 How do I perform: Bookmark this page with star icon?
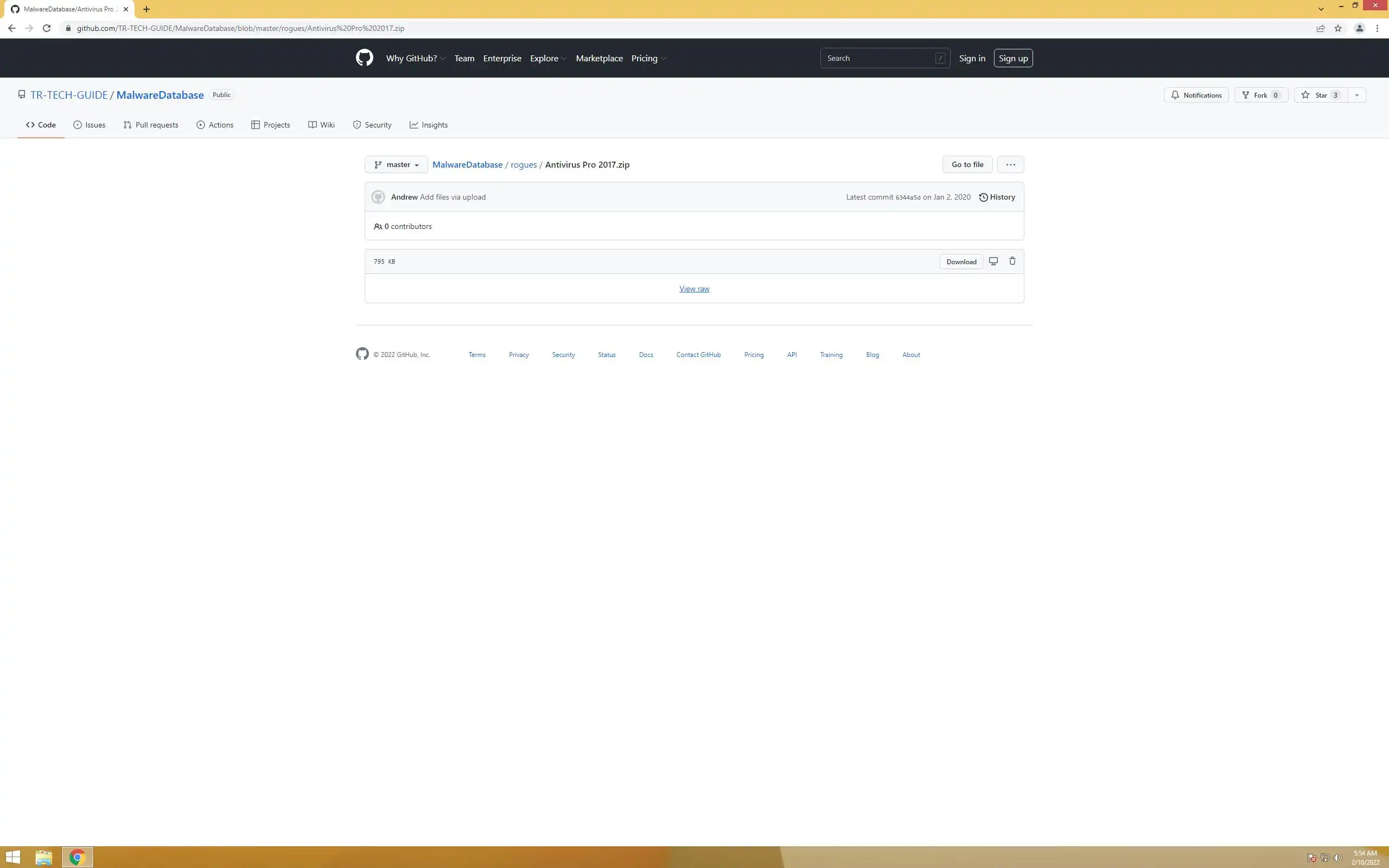(x=1337, y=28)
